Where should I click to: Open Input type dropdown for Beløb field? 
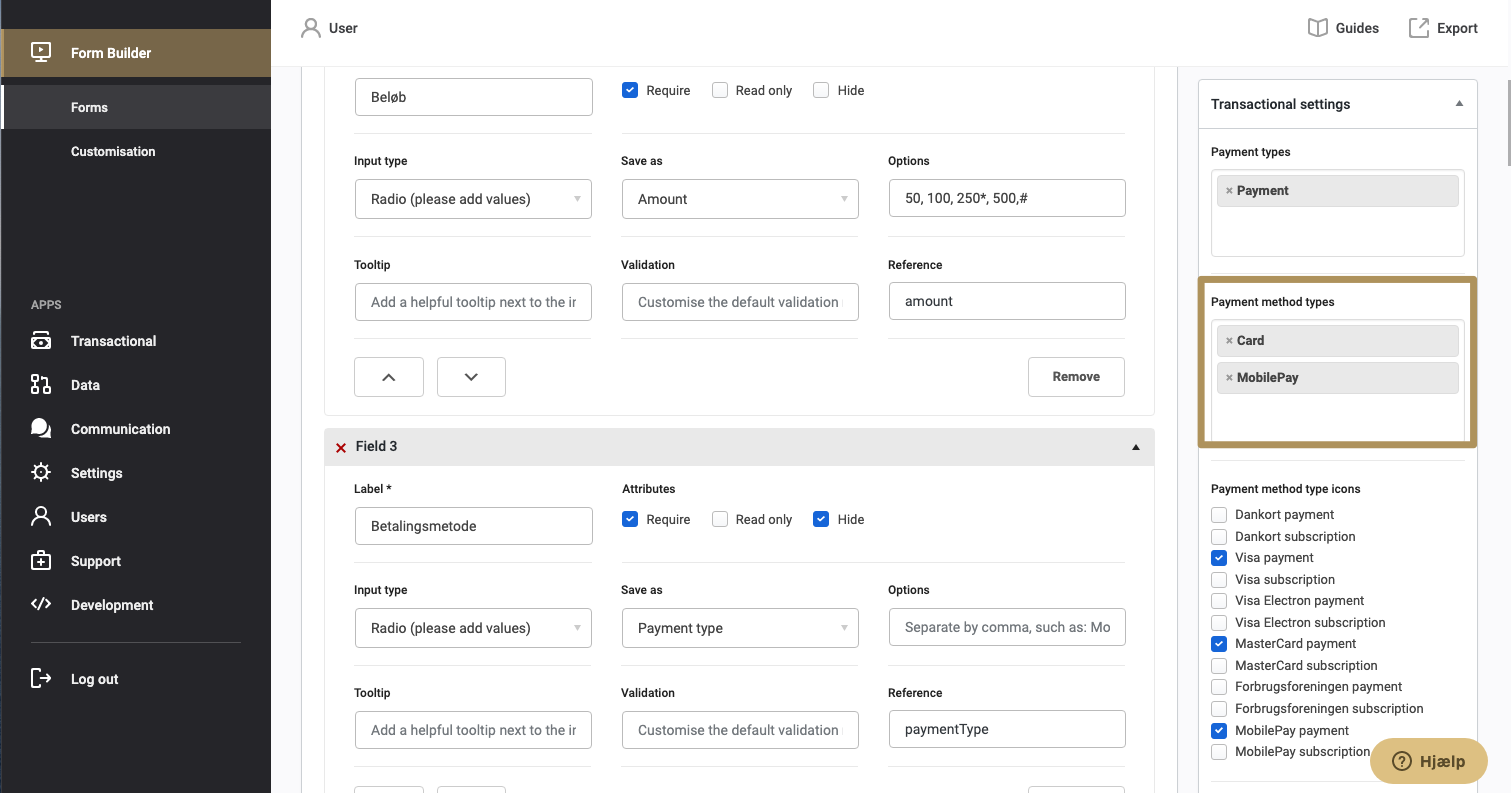(x=473, y=199)
